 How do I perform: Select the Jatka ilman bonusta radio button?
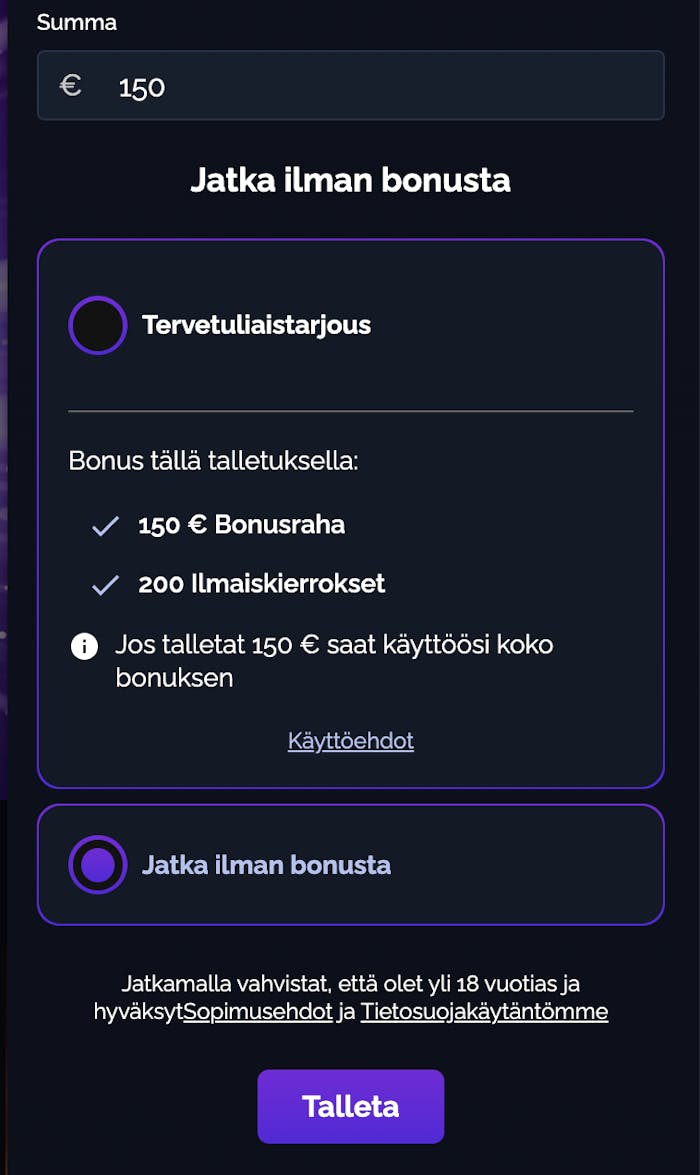98,865
